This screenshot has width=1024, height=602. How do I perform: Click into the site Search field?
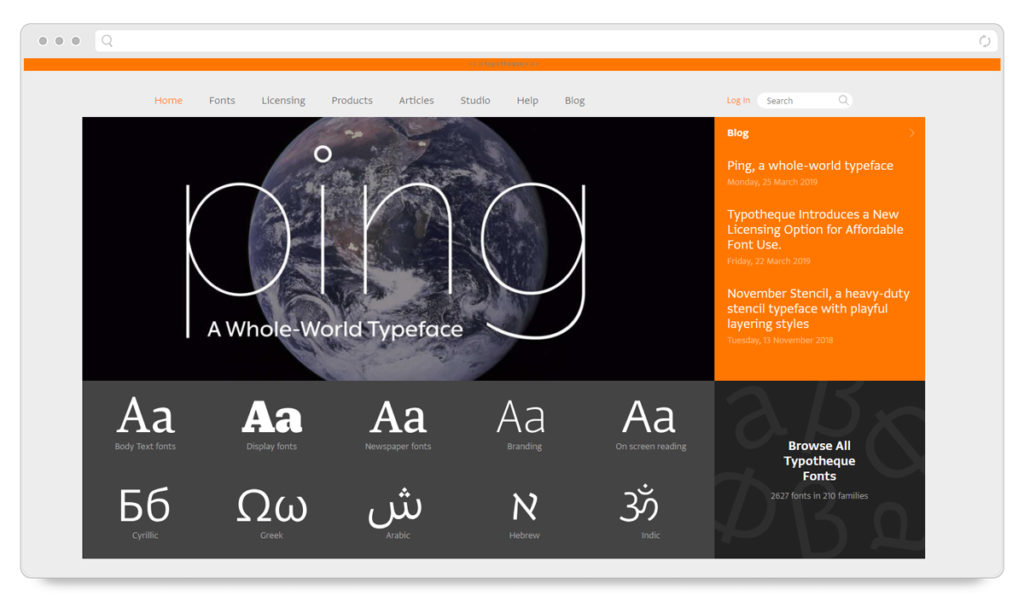pos(805,100)
